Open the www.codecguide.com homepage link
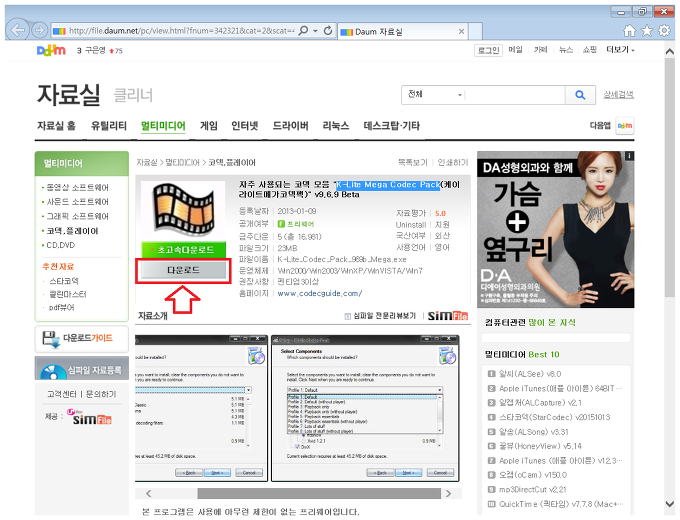This screenshot has width=680, height=520. [320, 294]
